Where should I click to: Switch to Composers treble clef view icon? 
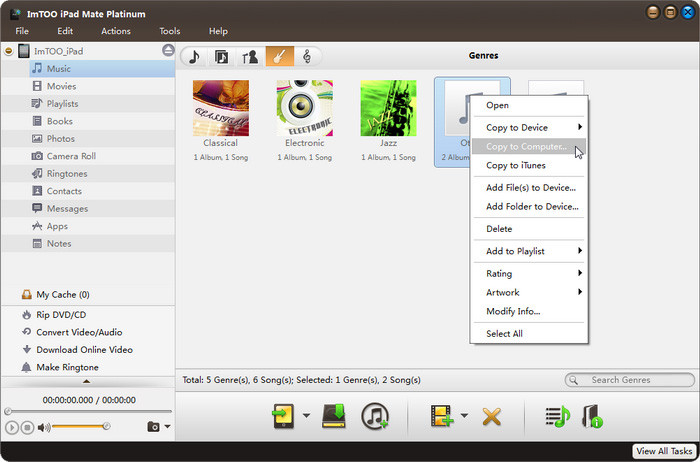coord(307,57)
